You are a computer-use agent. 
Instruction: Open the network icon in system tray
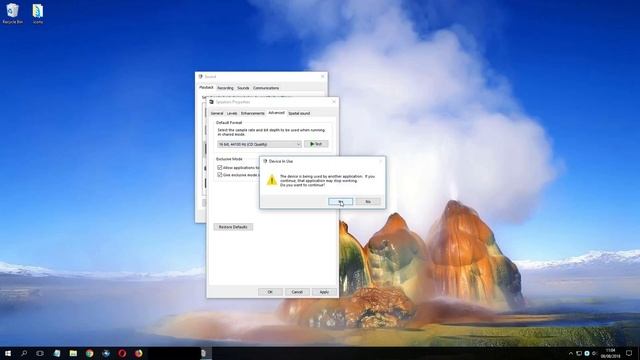[579, 353]
